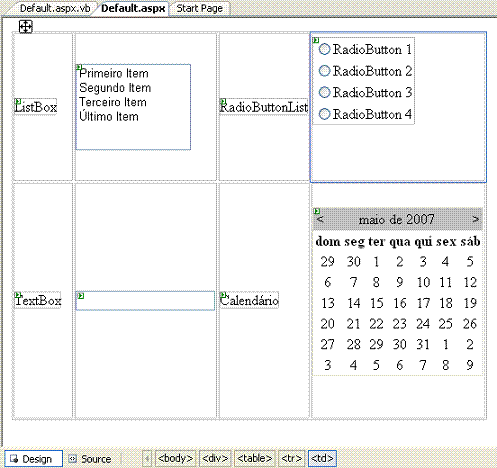The width and height of the screenshot is (497, 468).
Task: Select RadioButton 3 option
Action: [324, 92]
